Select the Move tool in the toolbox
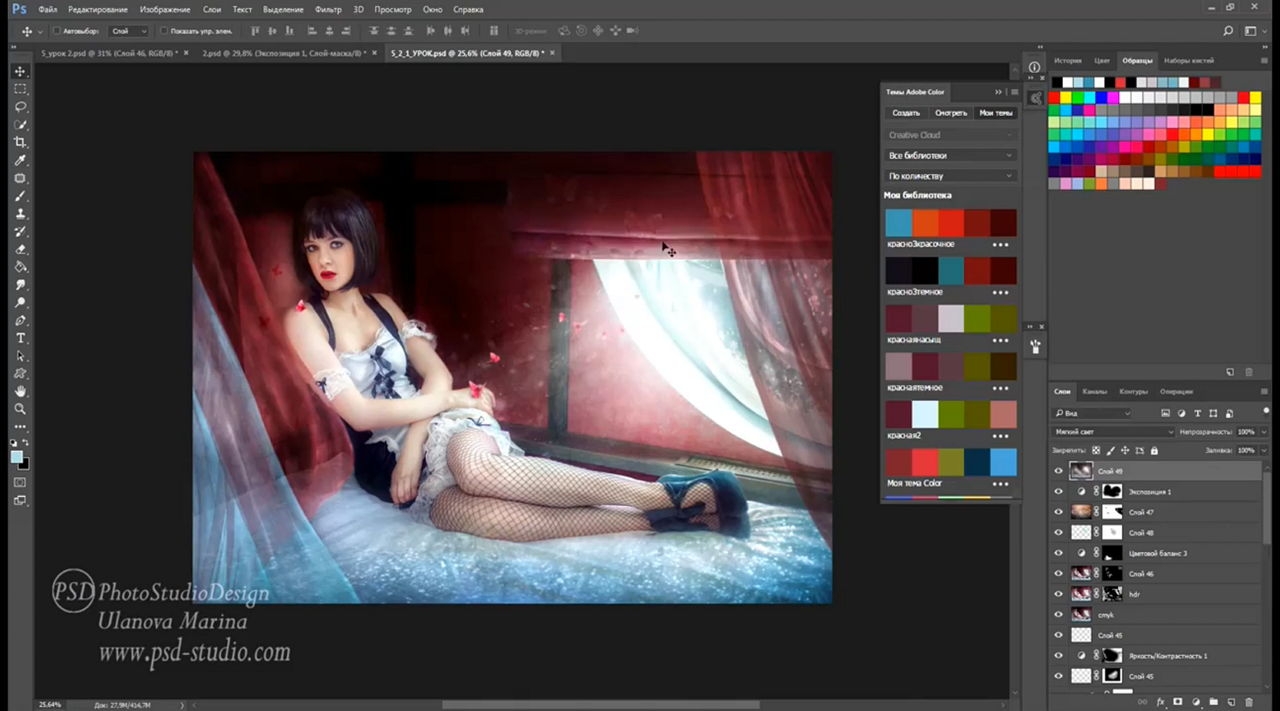 pyautogui.click(x=20, y=71)
